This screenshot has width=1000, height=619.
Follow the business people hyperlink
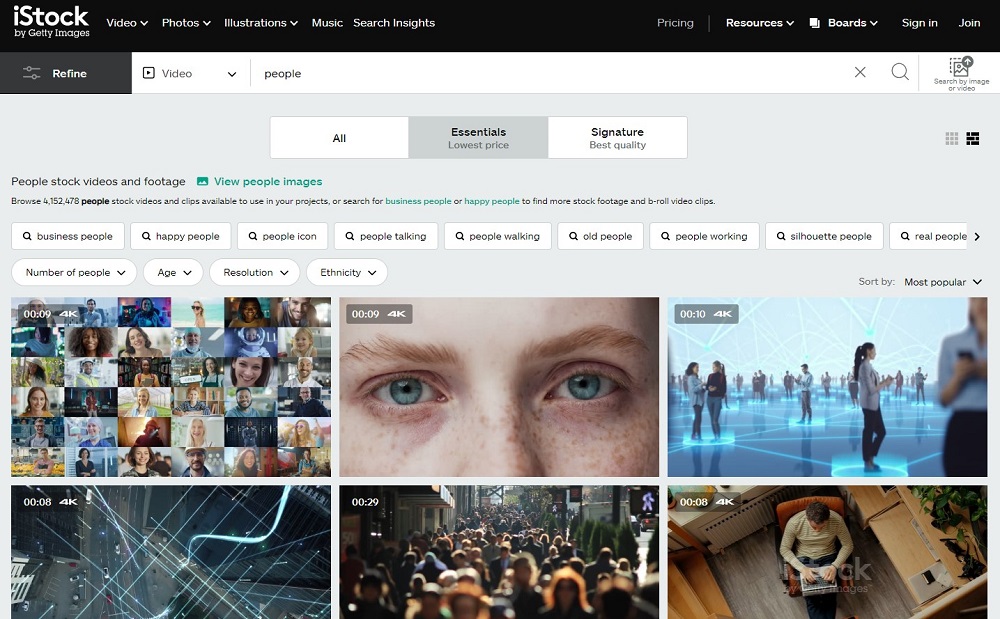(417, 200)
